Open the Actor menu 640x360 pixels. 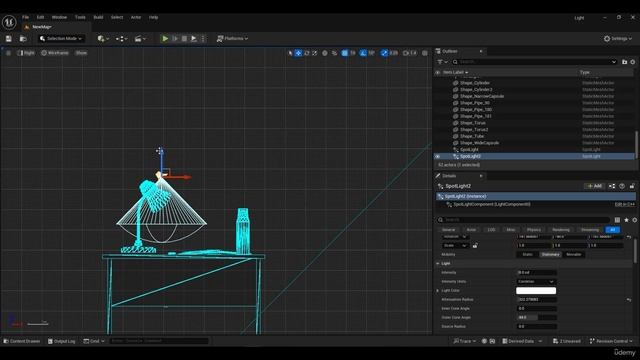coord(136,17)
